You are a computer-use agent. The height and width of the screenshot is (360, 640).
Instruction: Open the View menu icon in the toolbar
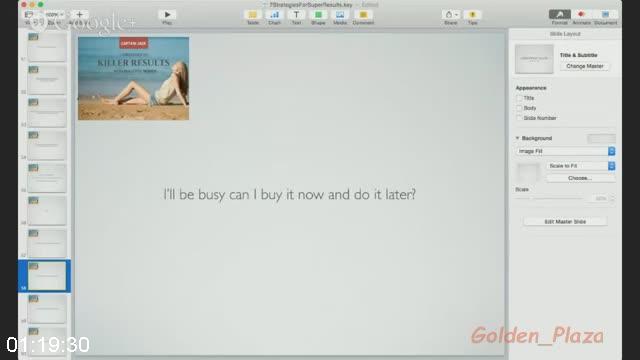point(29,15)
